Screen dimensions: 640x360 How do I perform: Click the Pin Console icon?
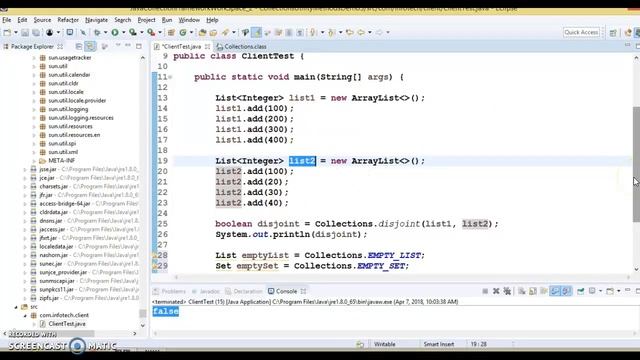click(580, 291)
